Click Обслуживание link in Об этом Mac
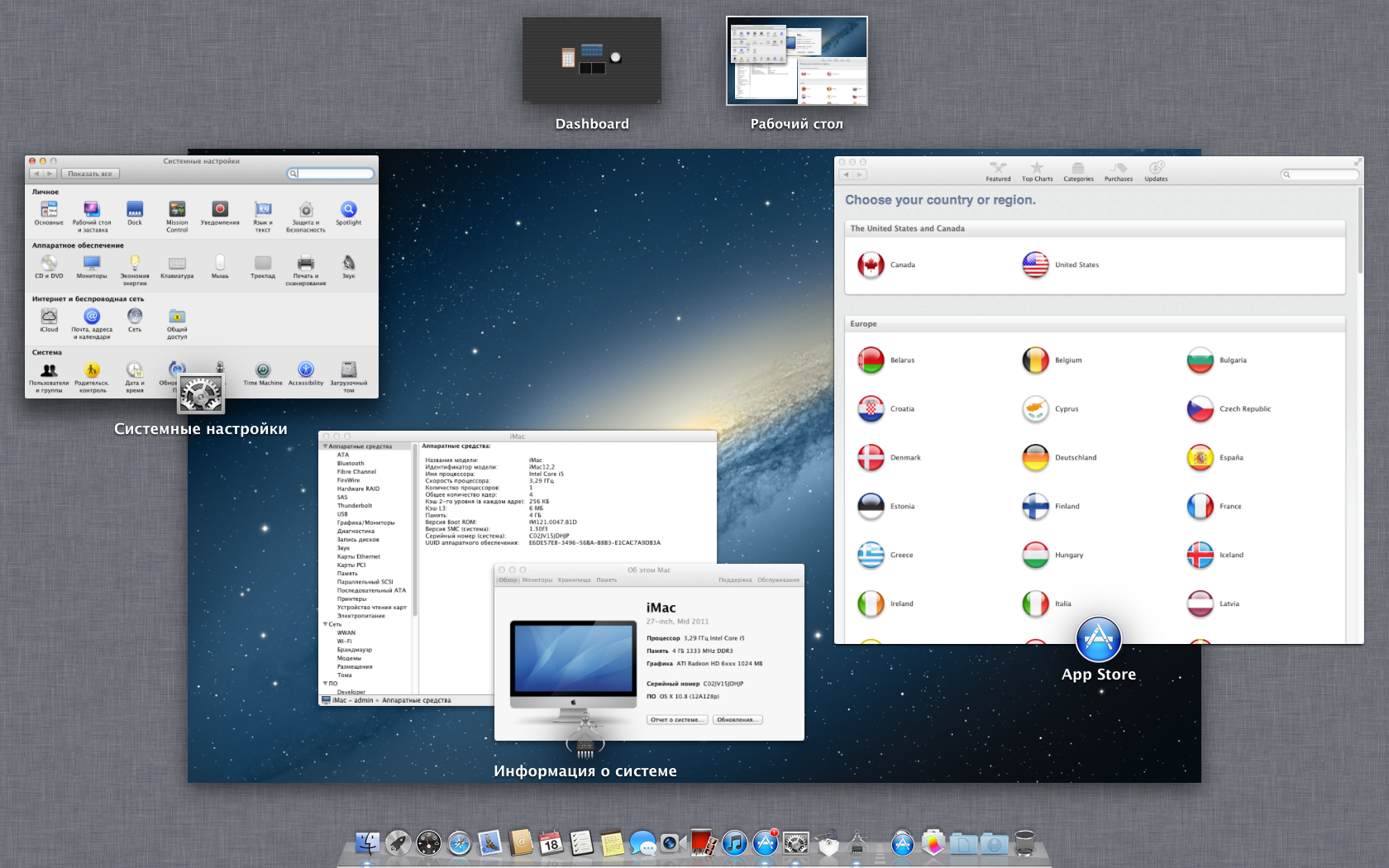The image size is (1389, 868). 778,580
